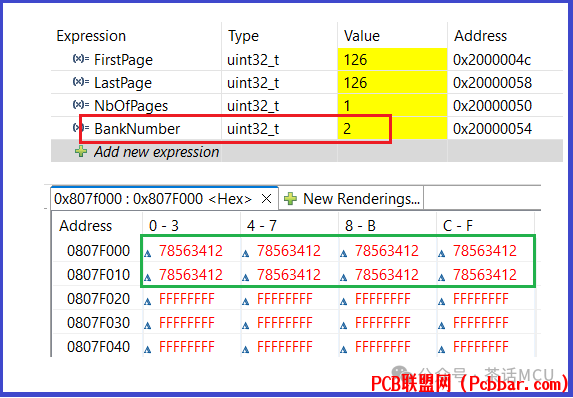Image resolution: width=573 pixels, height=398 pixels.
Task: Click the Expression column header
Action: [x=91, y=36]
